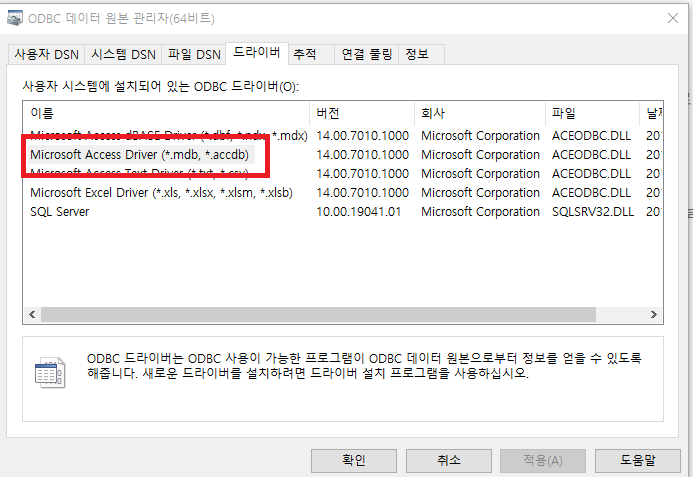This screenshot has width=693, height=477.
Task: Click the 확인 button
Action: [354, 461]
